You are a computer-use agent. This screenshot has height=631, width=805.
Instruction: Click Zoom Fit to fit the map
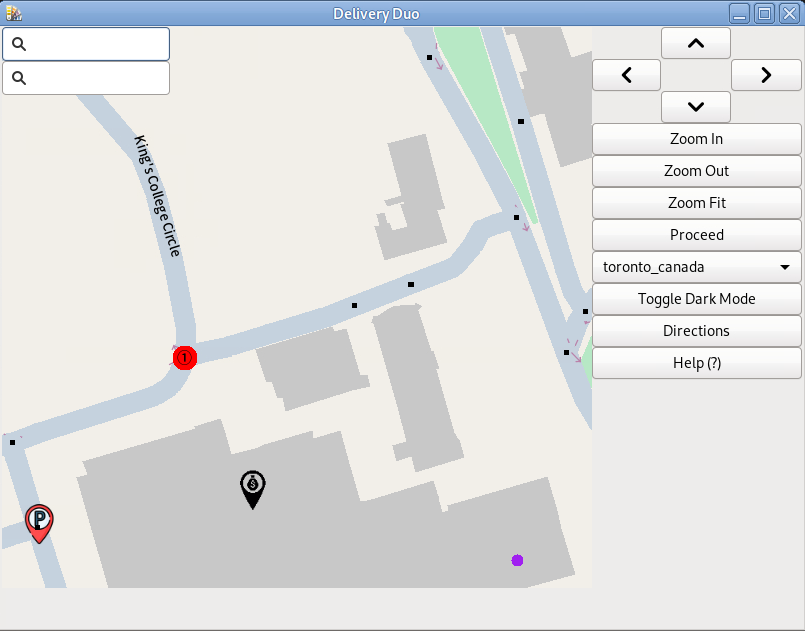coord(696,203)
